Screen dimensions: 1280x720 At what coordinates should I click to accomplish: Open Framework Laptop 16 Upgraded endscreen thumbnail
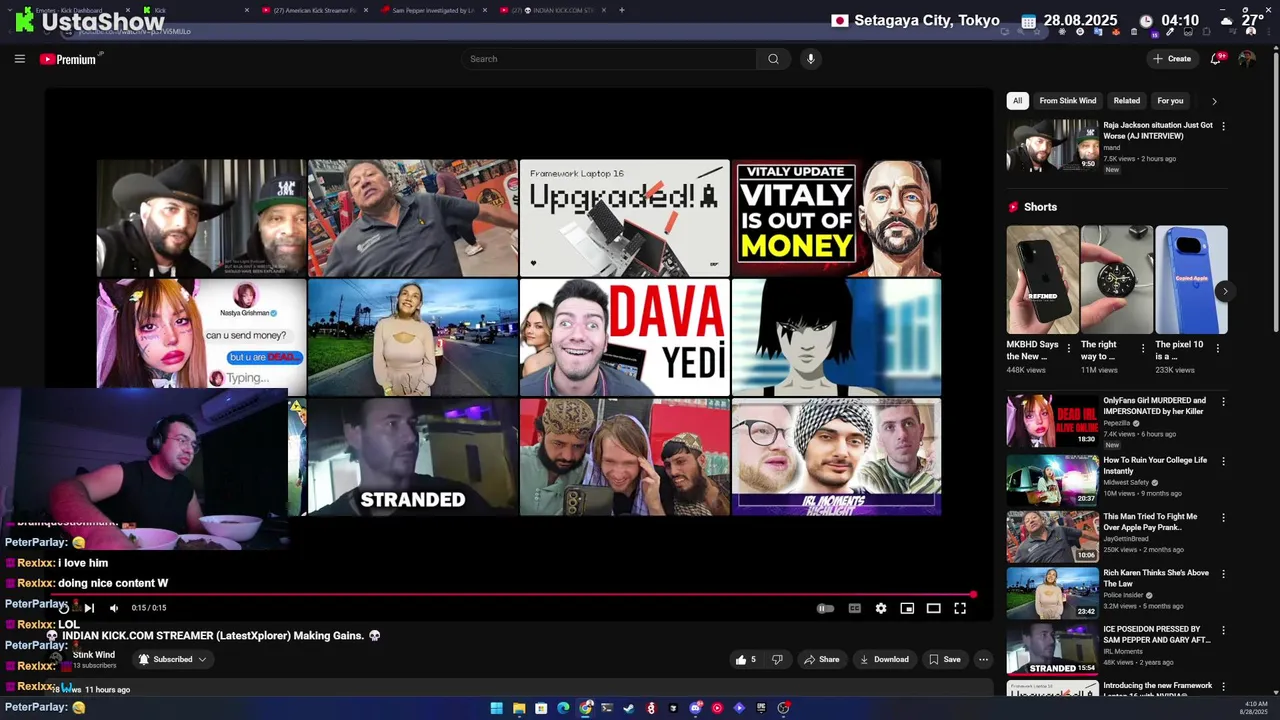pyautogui.click(x=625, y=218)
